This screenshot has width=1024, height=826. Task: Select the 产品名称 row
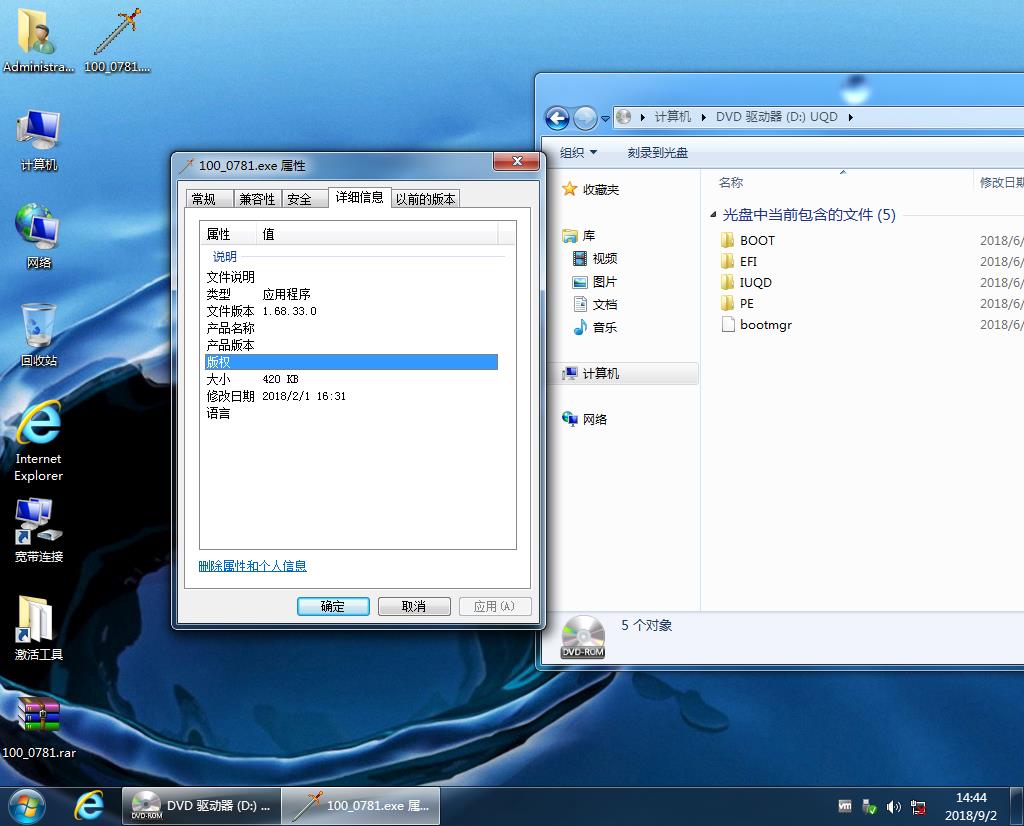351,328
